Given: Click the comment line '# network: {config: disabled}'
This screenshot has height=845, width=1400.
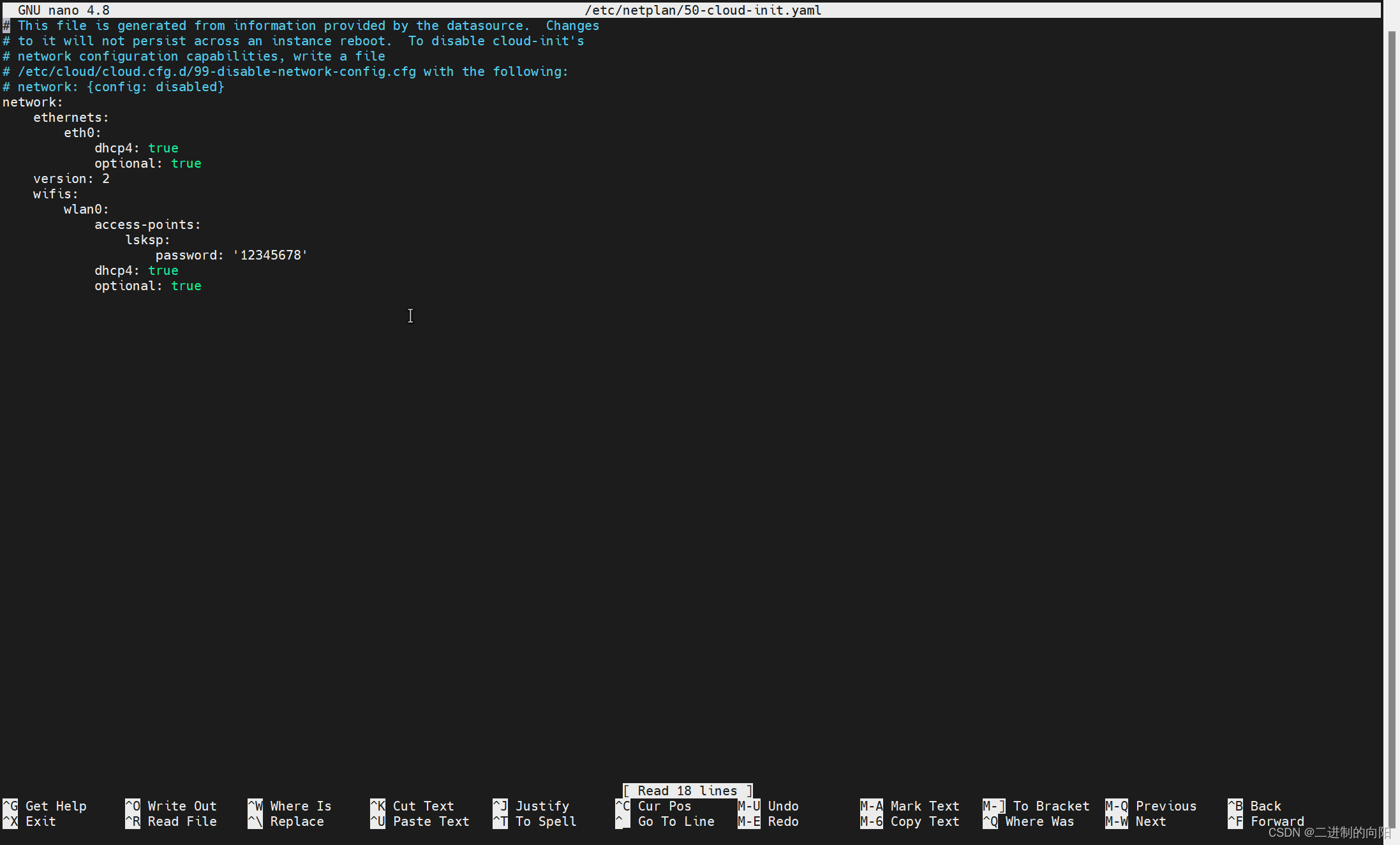Looking at the screenshot, I should point(114,87).
